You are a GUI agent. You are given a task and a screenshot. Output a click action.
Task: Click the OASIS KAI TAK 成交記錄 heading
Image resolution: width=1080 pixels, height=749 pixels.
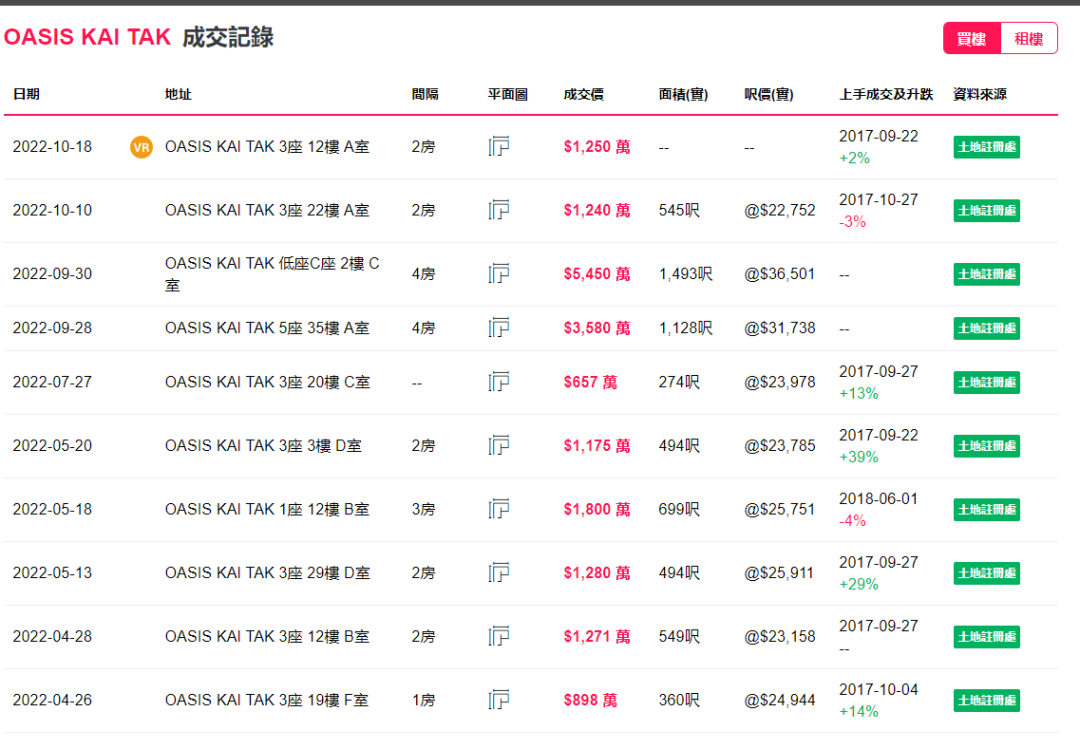pos(139,37)
